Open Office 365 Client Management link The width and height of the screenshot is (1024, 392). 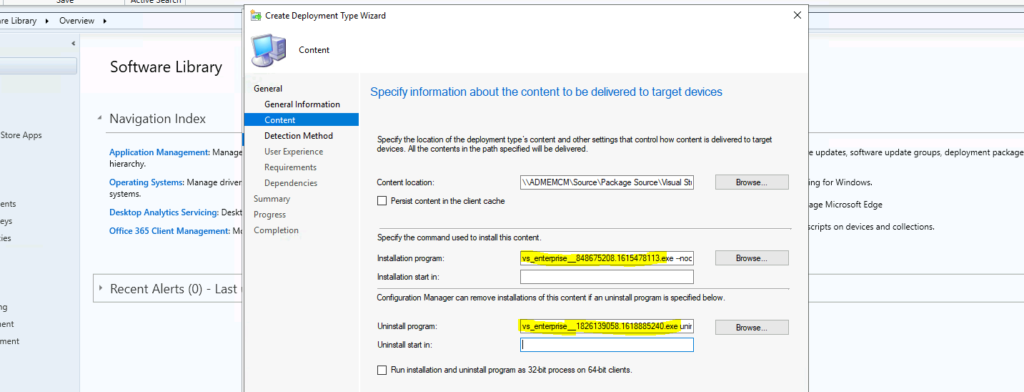coord(169,231)
